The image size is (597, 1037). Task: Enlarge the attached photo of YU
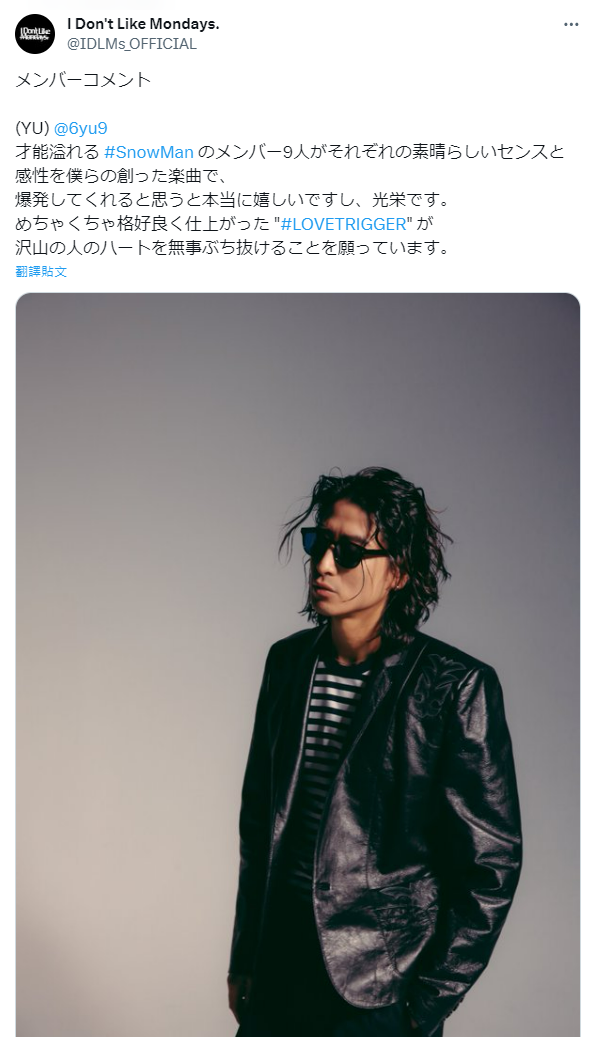(x=298, y=665)
